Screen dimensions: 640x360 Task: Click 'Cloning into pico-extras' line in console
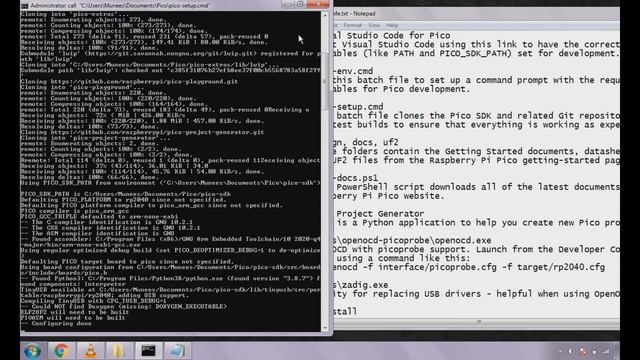75,14
